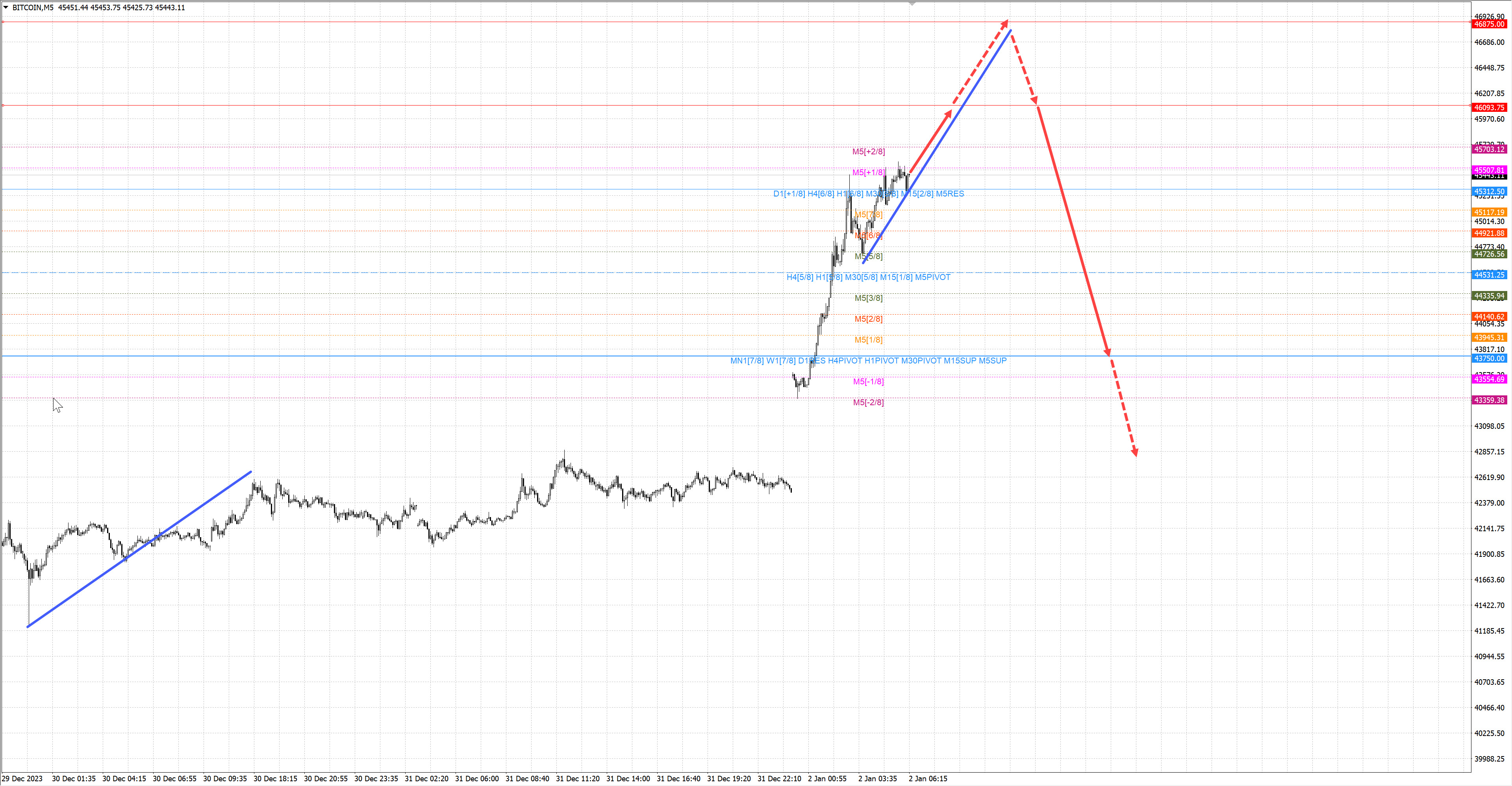The height and width of the screenshot is (786, 1512).
Task: Click the M5[+1/8] level label
Action: coord(868,172)
